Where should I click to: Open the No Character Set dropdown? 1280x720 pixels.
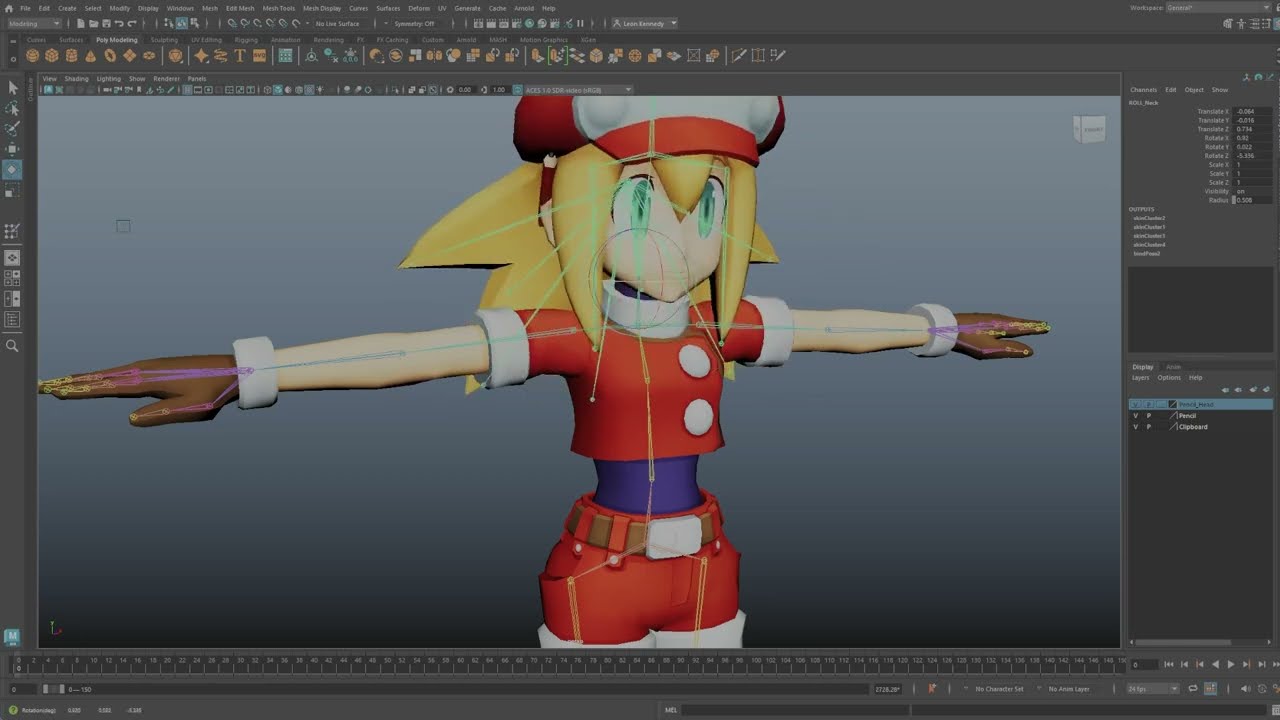[994, 689]
